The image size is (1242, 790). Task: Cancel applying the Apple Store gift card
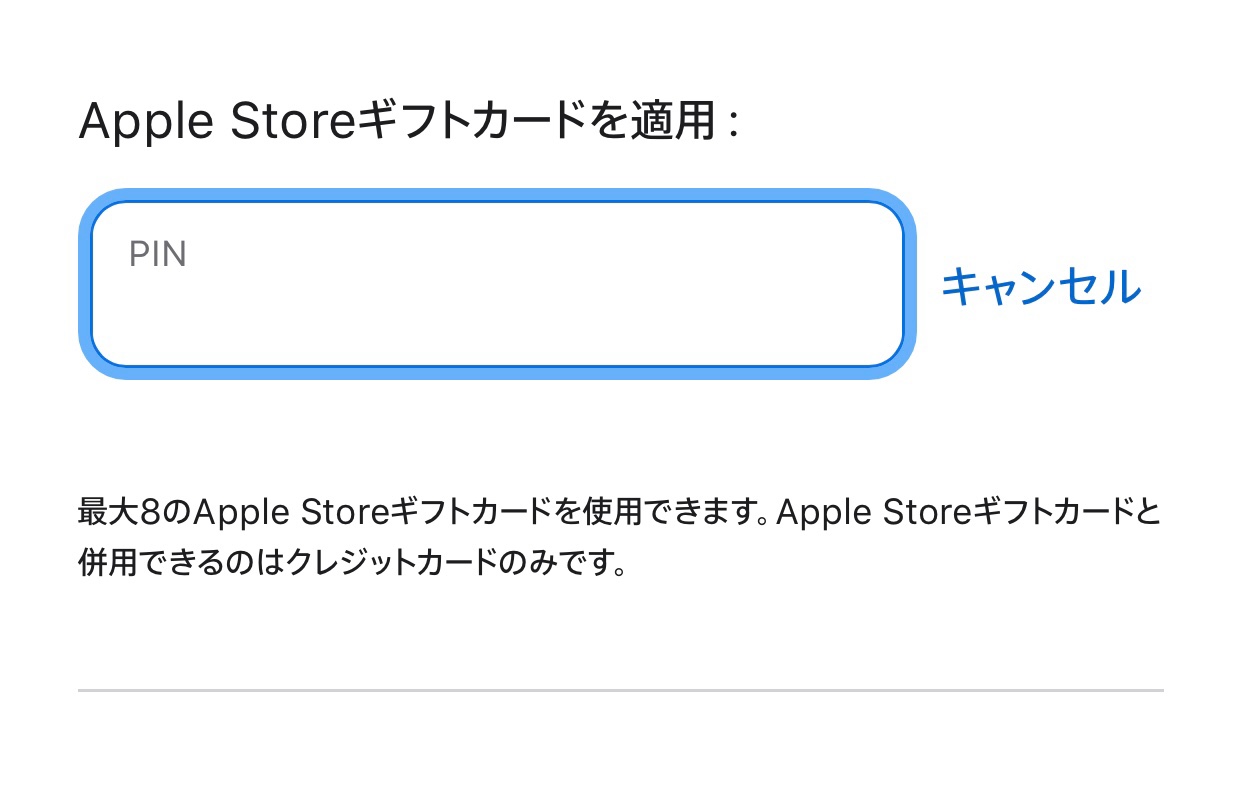1041,287
